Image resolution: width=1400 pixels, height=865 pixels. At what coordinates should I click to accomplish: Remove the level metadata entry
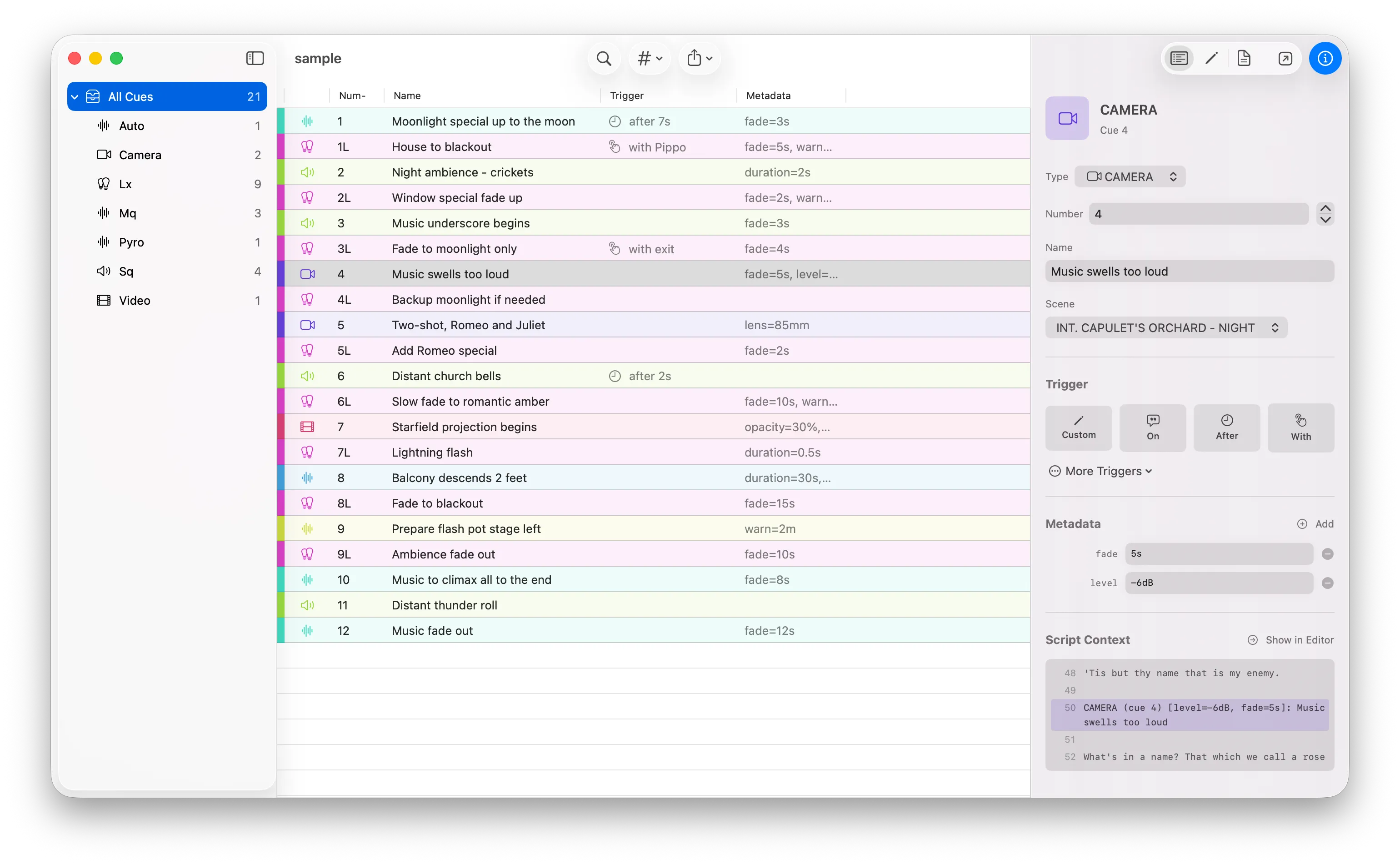click(x=1327, y=583)
